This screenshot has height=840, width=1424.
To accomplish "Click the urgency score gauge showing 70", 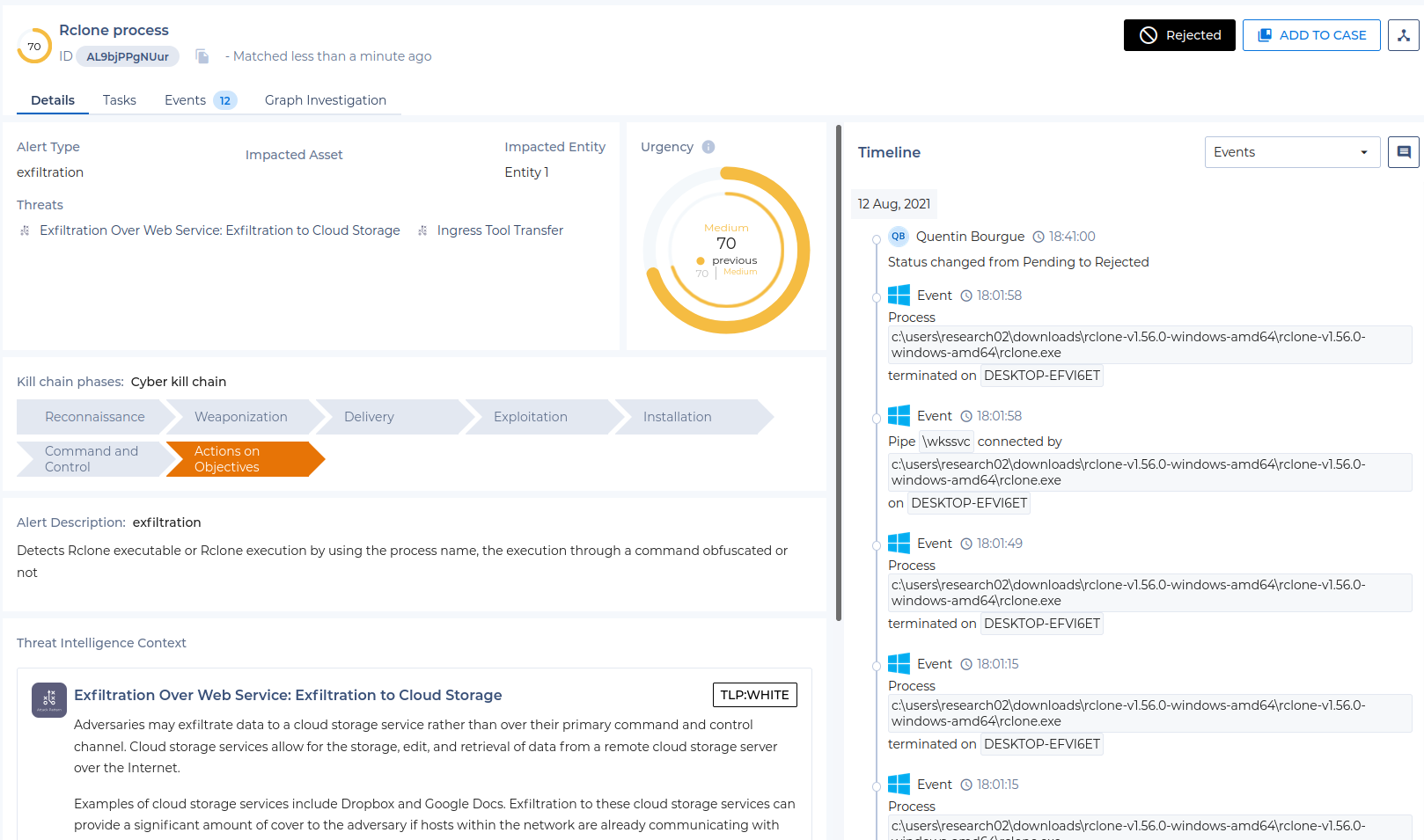I will [726, 250].
